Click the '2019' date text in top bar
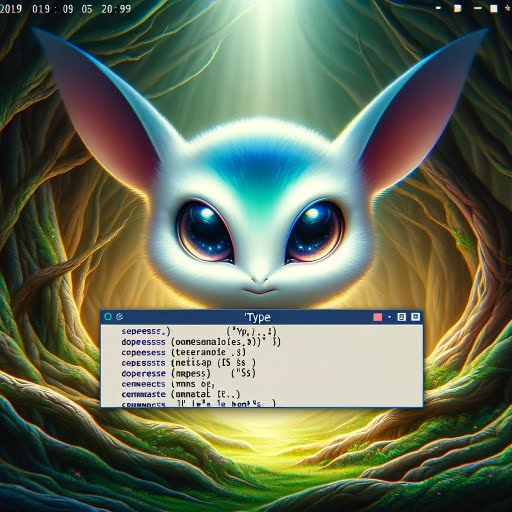This screenshot has height=512, width=512. (x=11, y=8)
